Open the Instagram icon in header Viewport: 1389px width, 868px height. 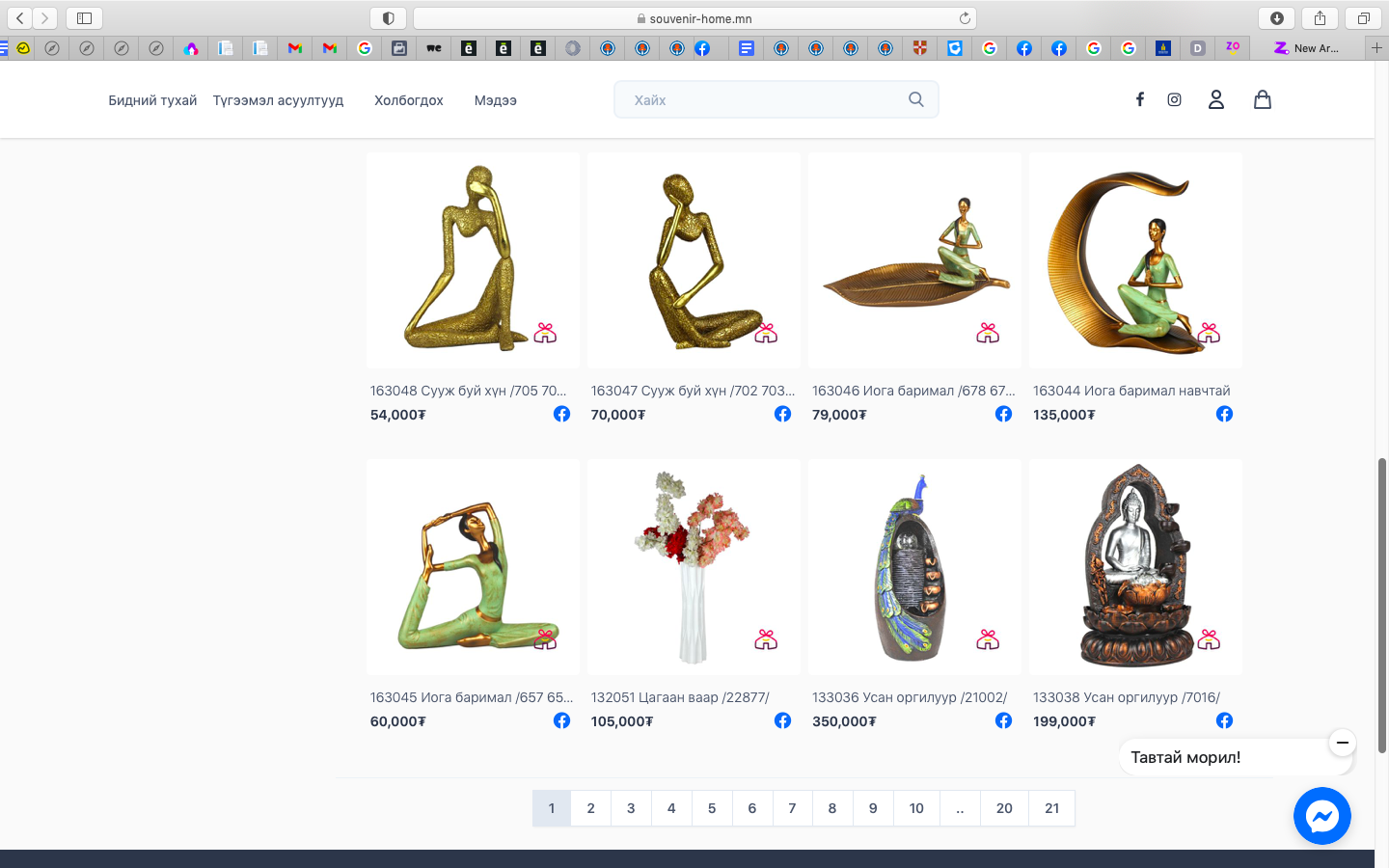pos(1174,99)
